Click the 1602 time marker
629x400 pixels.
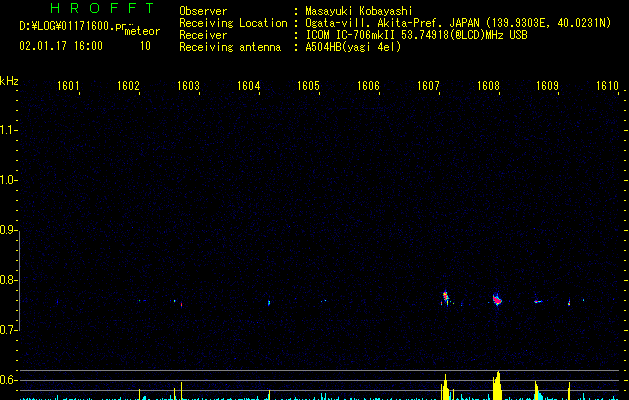point(128,86)
